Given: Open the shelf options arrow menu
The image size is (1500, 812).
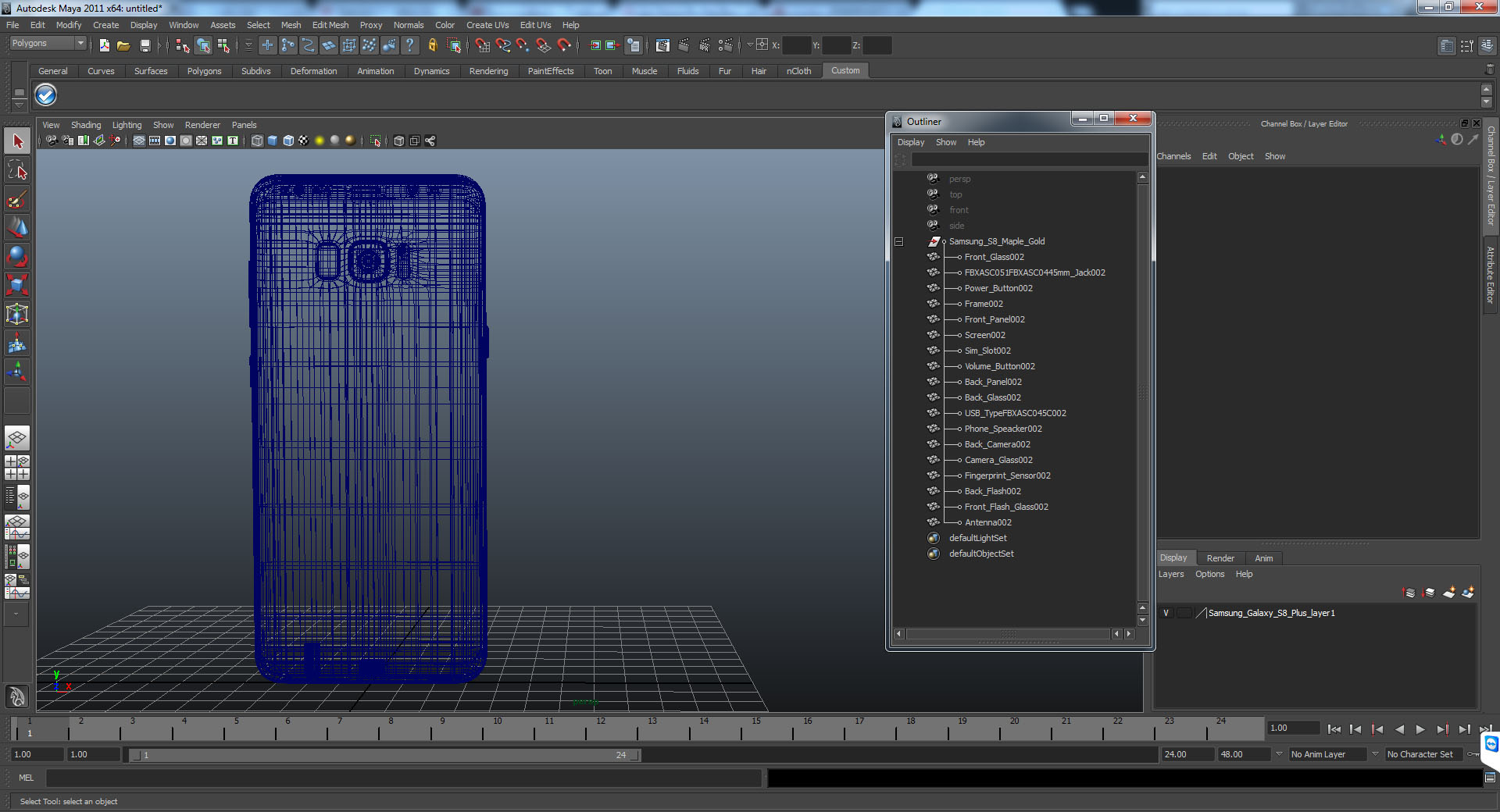Looking at the screenshot, I should 20,104.
